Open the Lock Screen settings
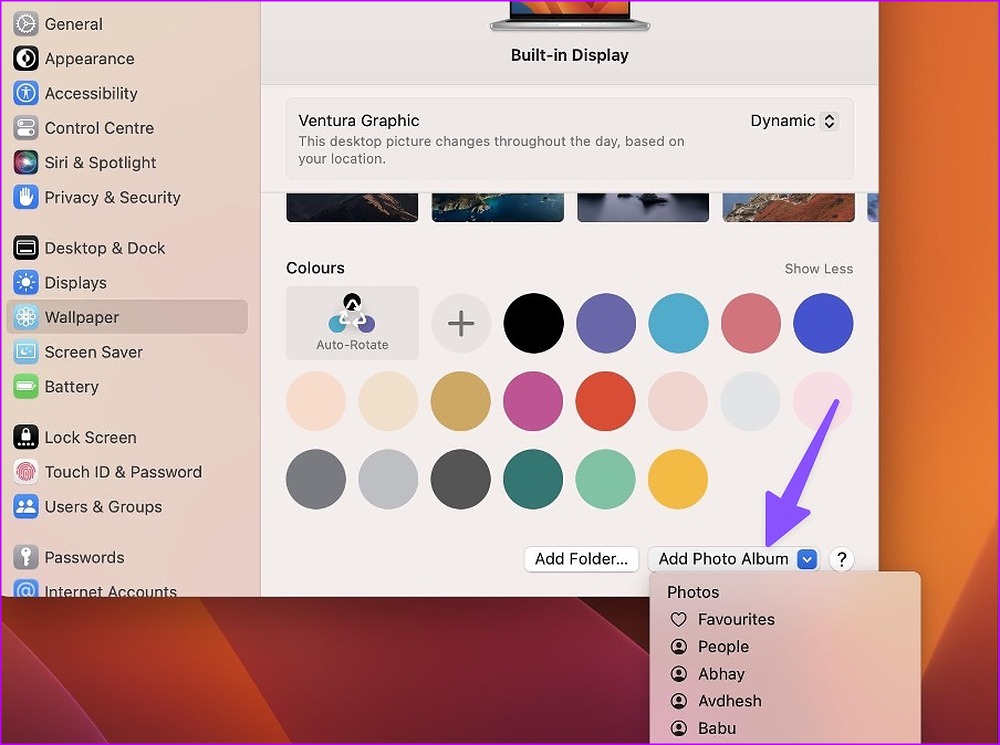 point(90,437)
